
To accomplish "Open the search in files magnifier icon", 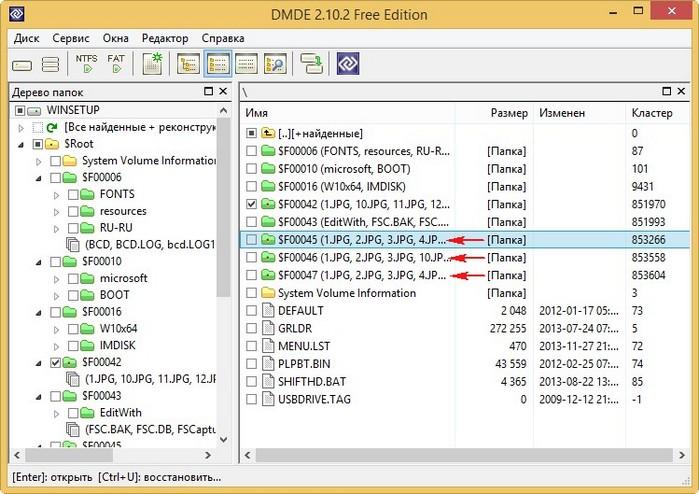I will point(275,64).
